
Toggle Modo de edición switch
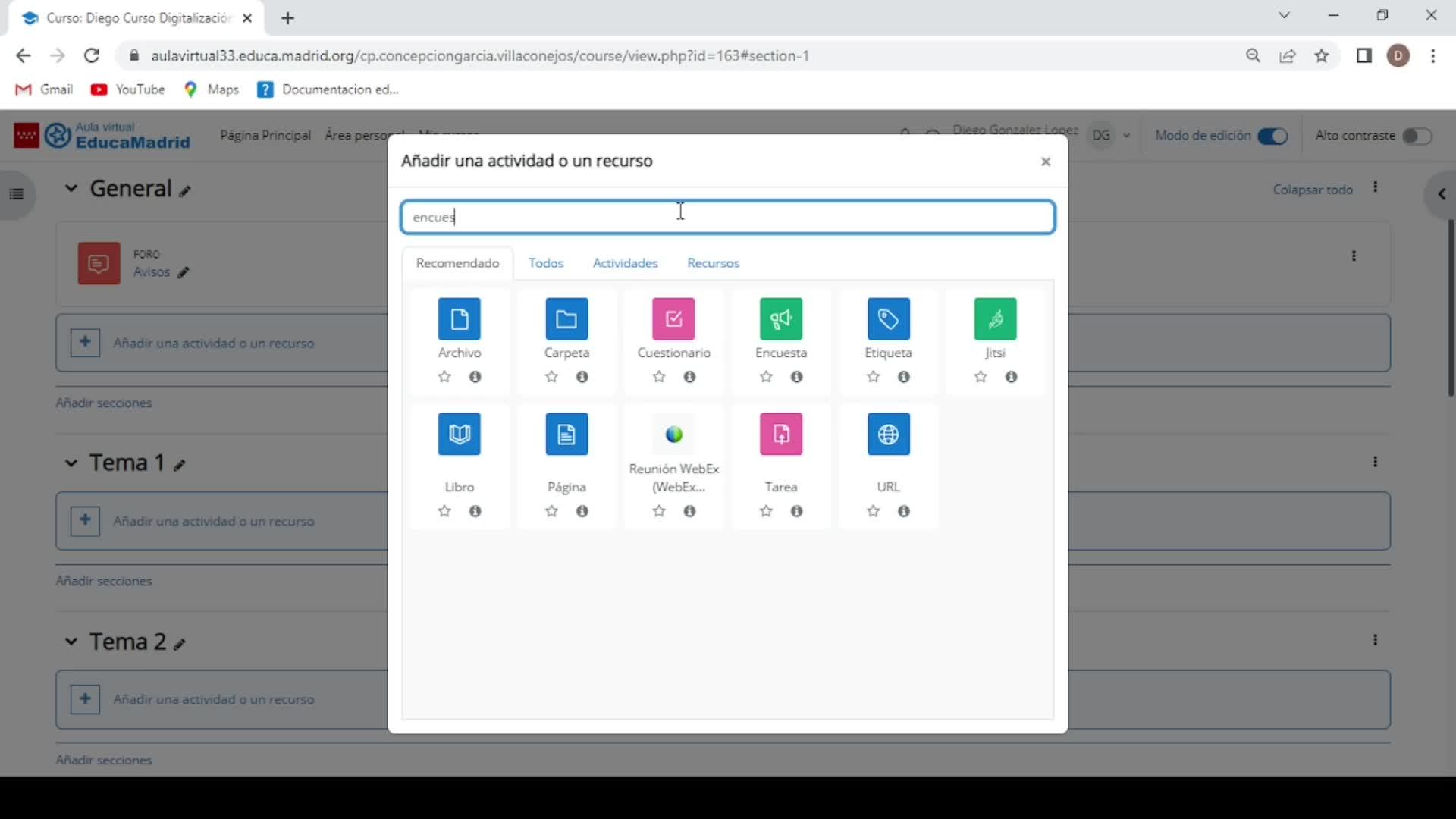click(1272, 136)
